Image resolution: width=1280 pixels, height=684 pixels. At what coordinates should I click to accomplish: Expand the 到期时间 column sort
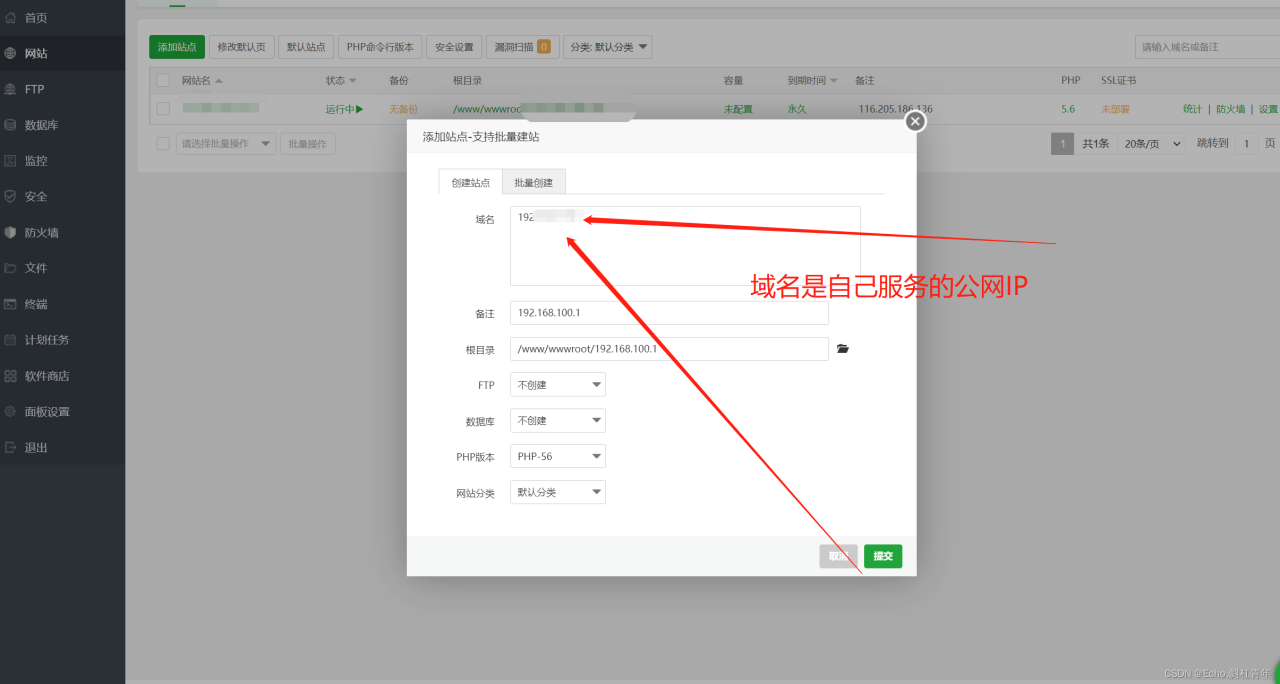click(834, 81)
